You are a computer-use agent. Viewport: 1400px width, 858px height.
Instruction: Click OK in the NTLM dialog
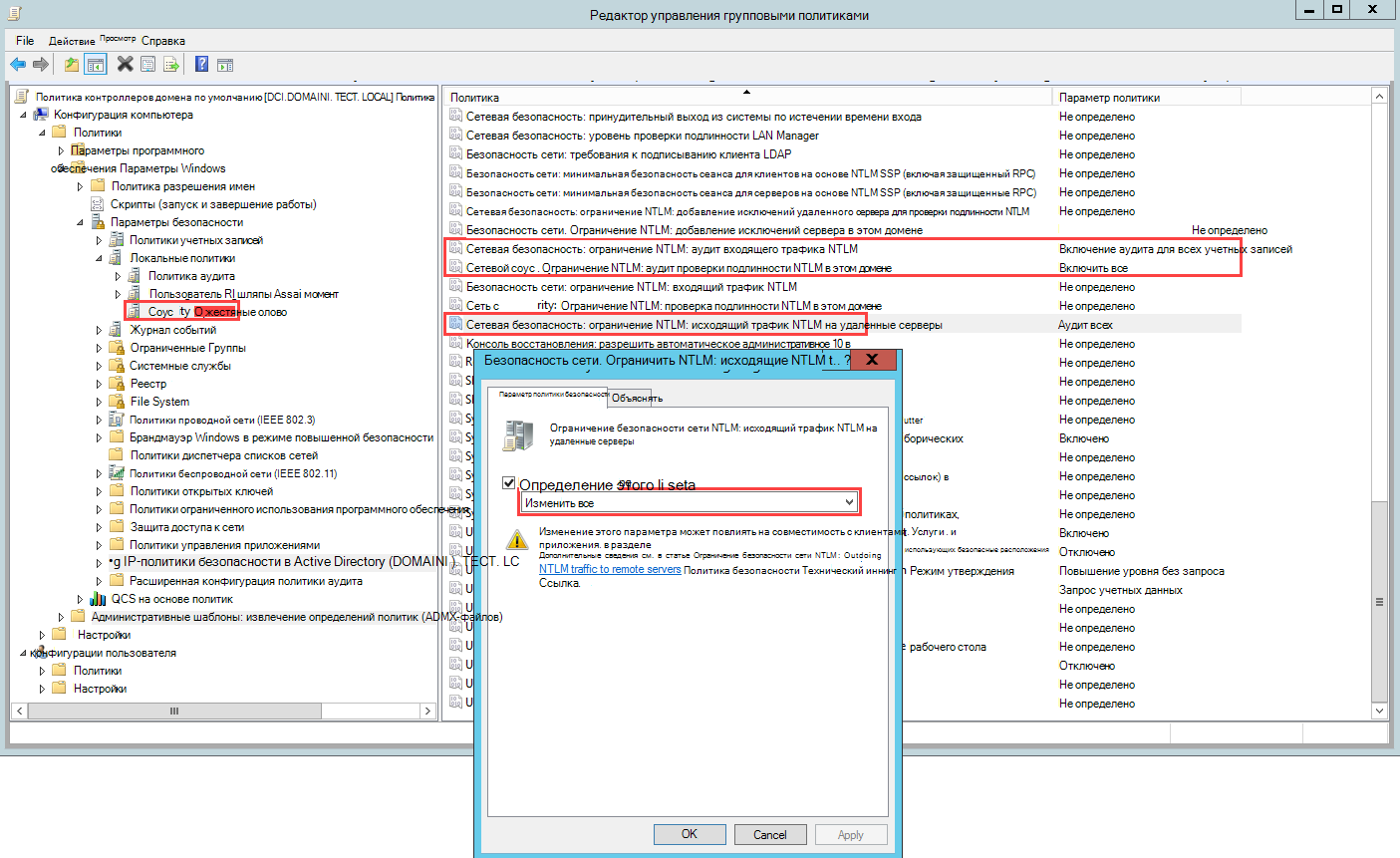coord(690,834)
